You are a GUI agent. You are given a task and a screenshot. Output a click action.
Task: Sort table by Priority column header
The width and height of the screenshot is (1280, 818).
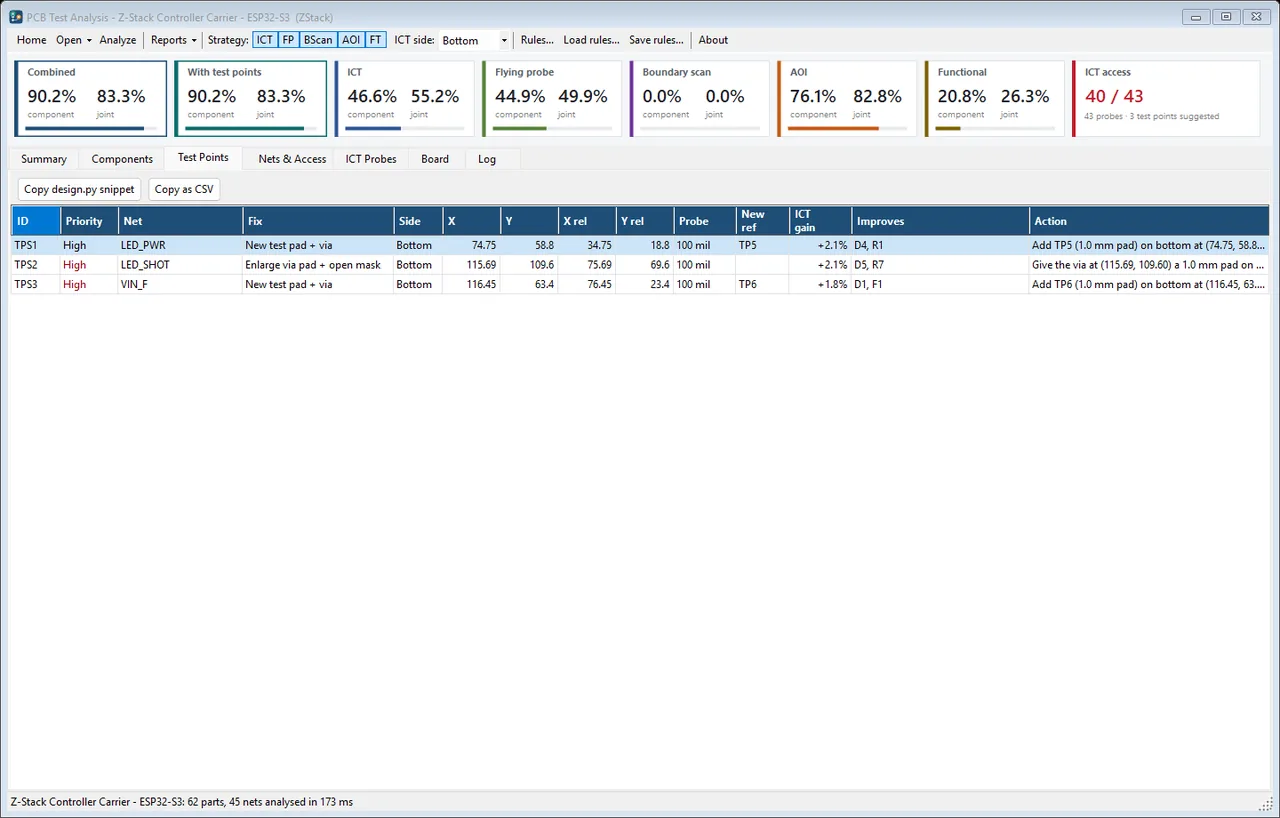[89, 221]
